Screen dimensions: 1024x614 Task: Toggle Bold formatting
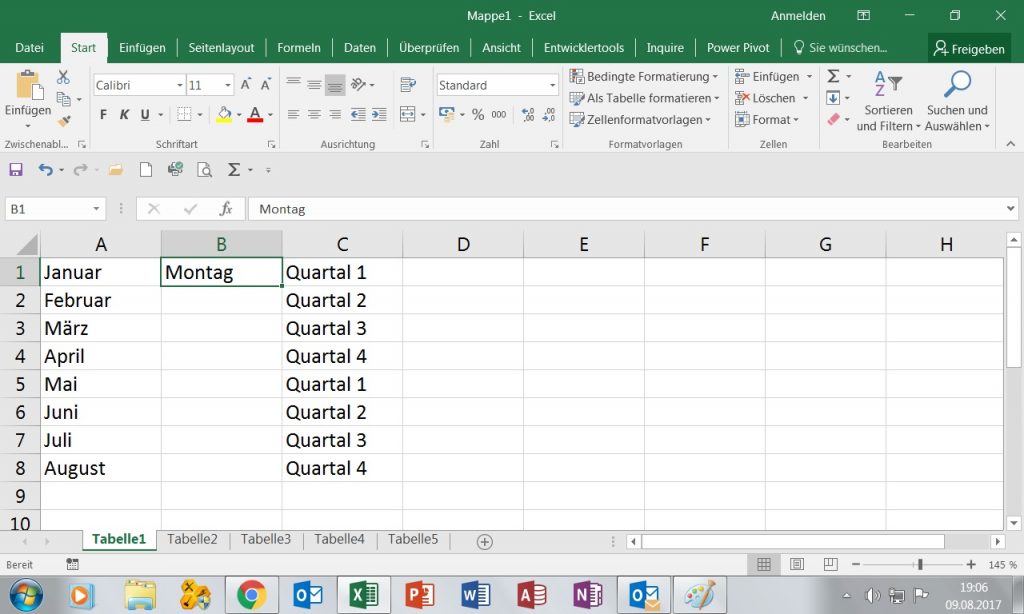click(103, 115)
